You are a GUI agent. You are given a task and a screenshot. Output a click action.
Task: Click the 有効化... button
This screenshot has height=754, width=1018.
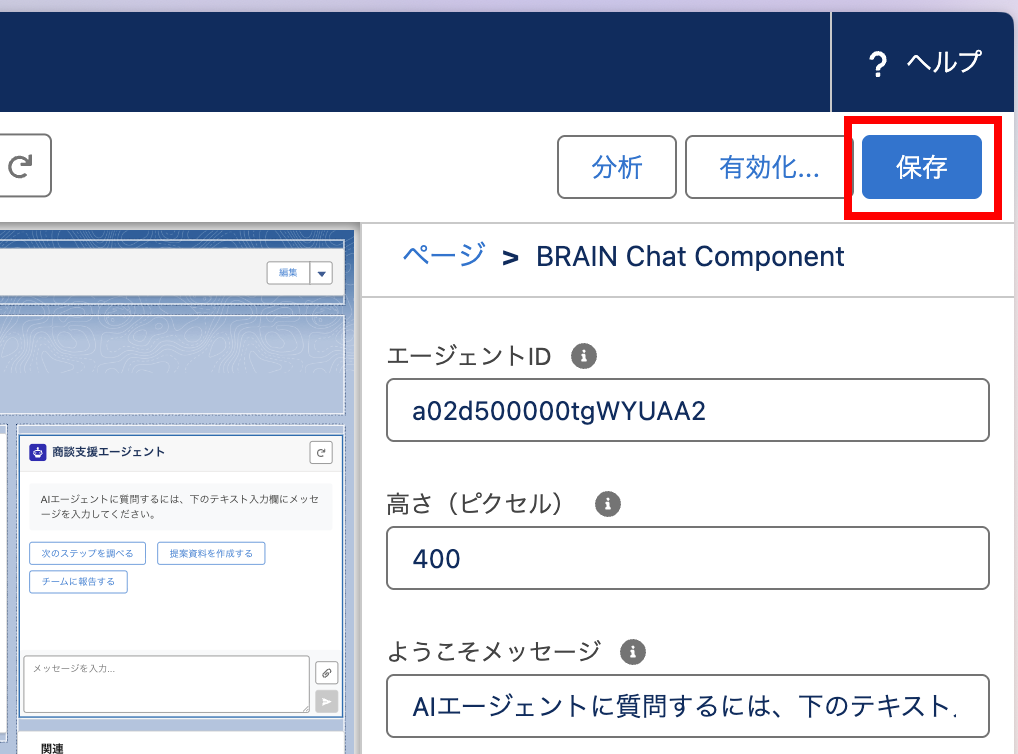point(769,167)
